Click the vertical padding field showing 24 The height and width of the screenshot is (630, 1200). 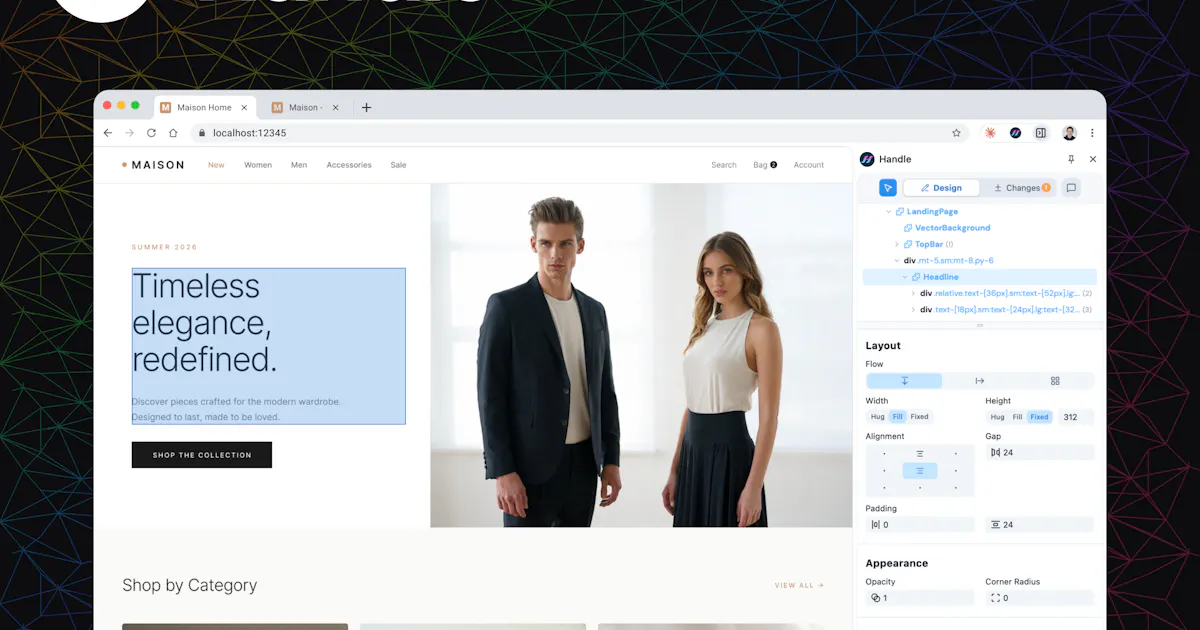coord(1040,525)
